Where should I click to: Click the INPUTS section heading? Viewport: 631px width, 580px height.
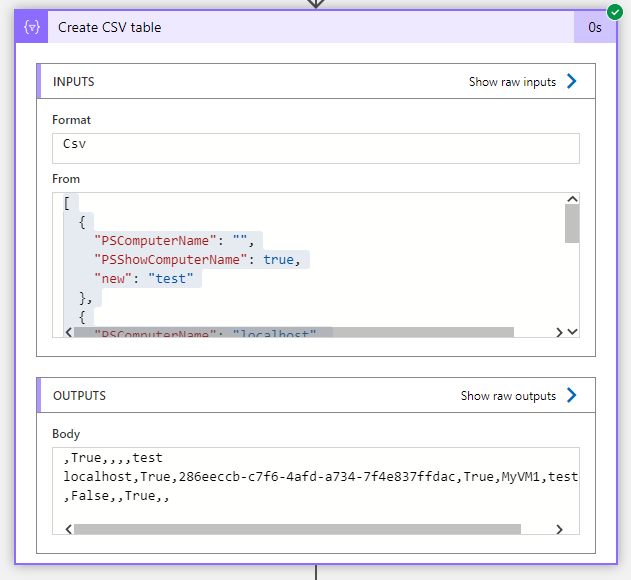click(74, 82)
